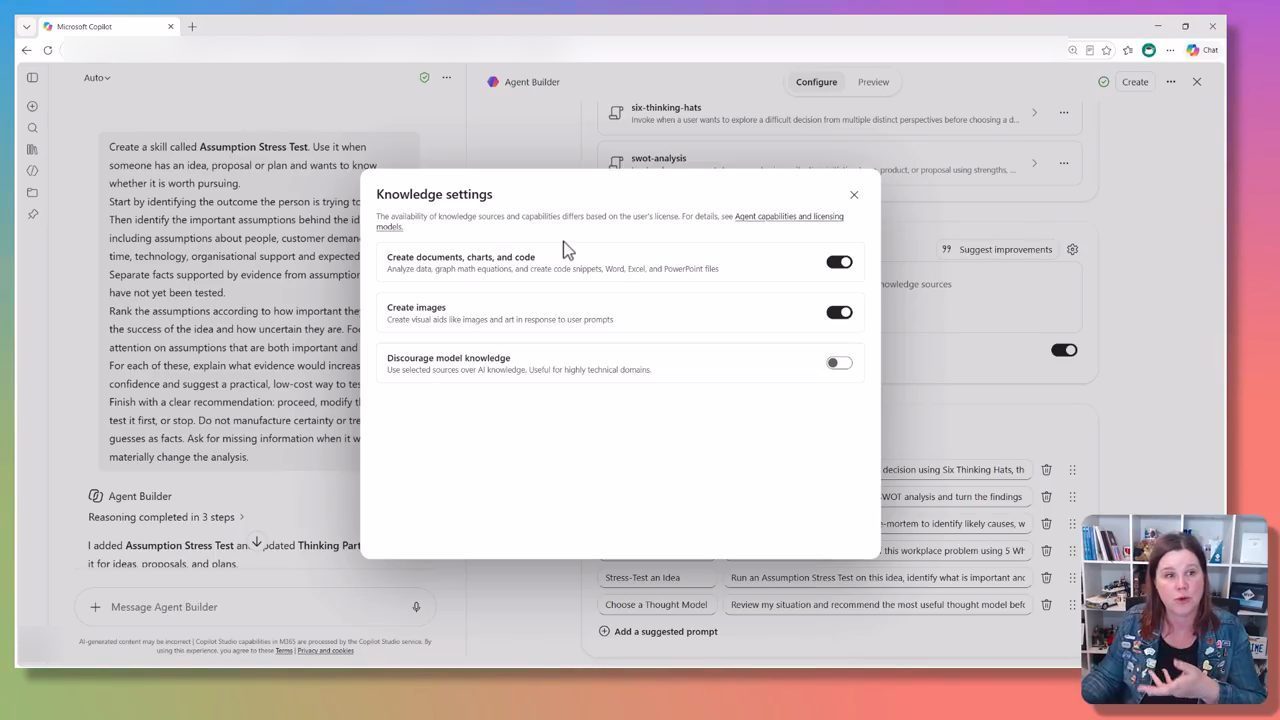Delete the Stress-Test an Idea prompt
This screenshot has width=1280, height=720.
pyautogui.click(x=1046, y=577)
